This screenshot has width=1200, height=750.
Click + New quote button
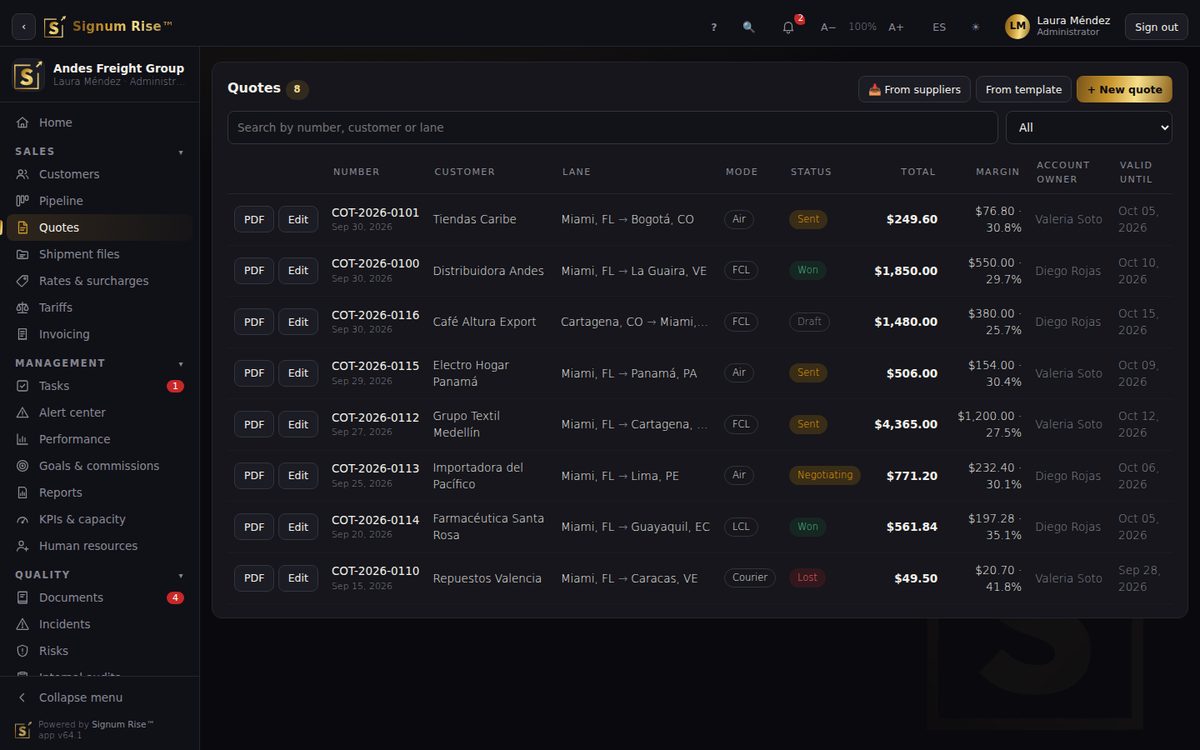[1124, 89]
